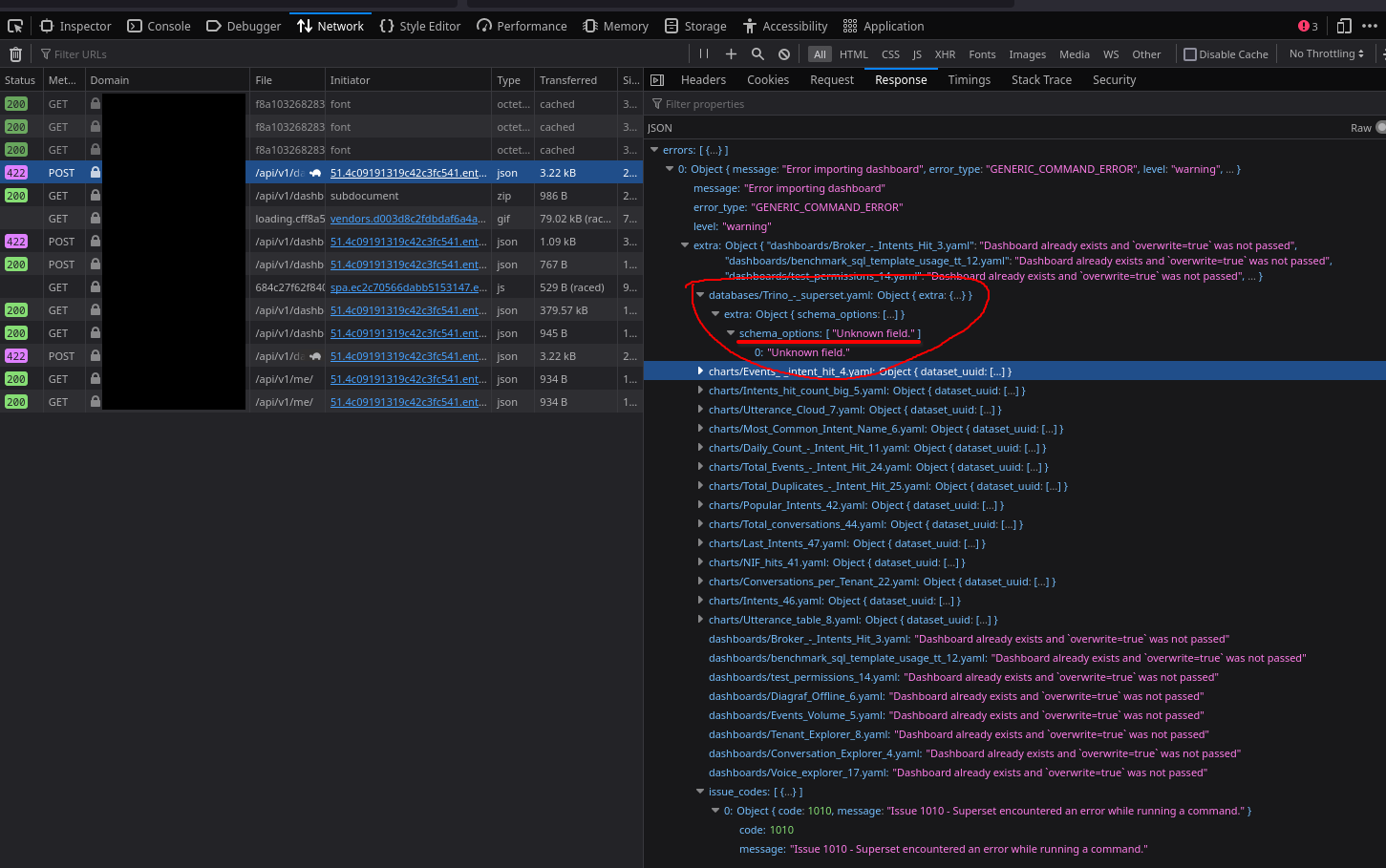Open spa.ec2c70566dabb5153147 initiator link

point(409,287)
